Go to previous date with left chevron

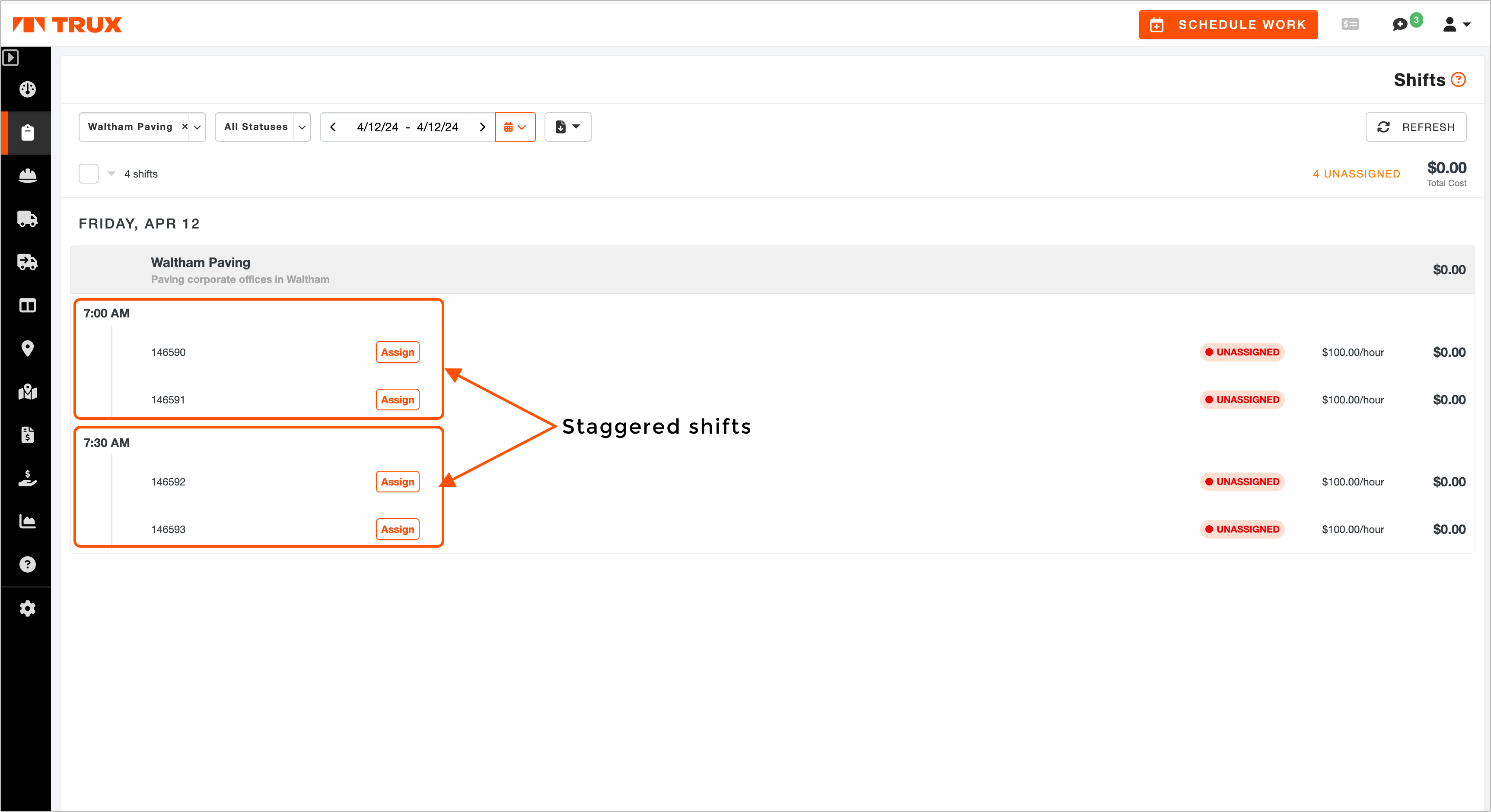click(x=333, y=127)
